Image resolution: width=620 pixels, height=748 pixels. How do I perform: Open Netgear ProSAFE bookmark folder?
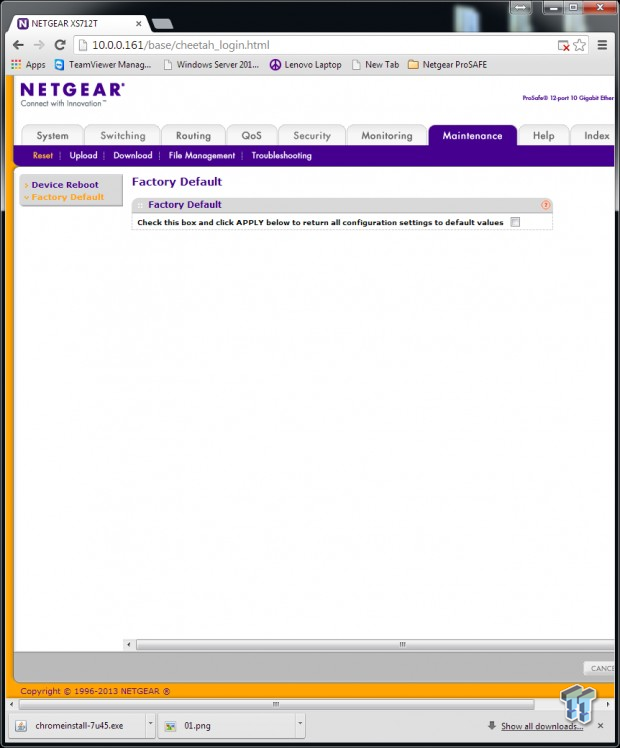447,64
